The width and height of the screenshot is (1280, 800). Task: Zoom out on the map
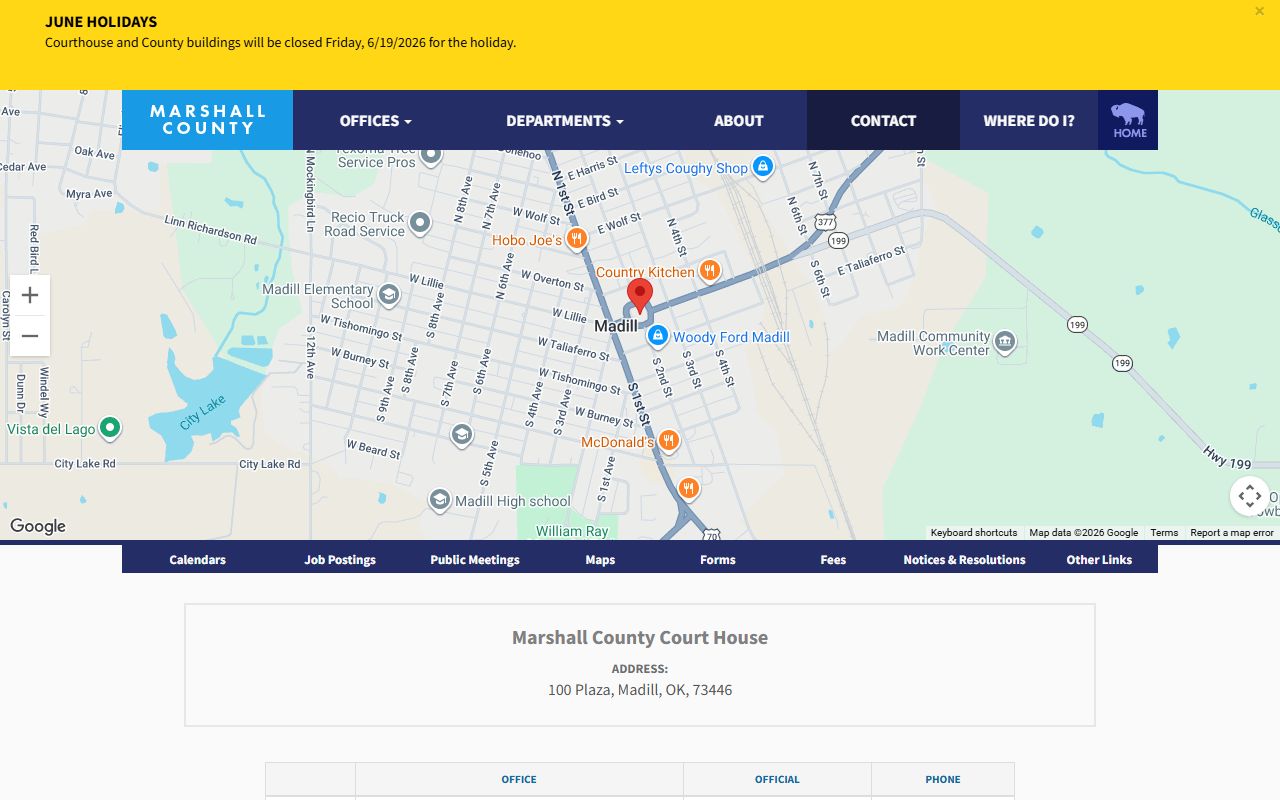(x=30, y=336)
